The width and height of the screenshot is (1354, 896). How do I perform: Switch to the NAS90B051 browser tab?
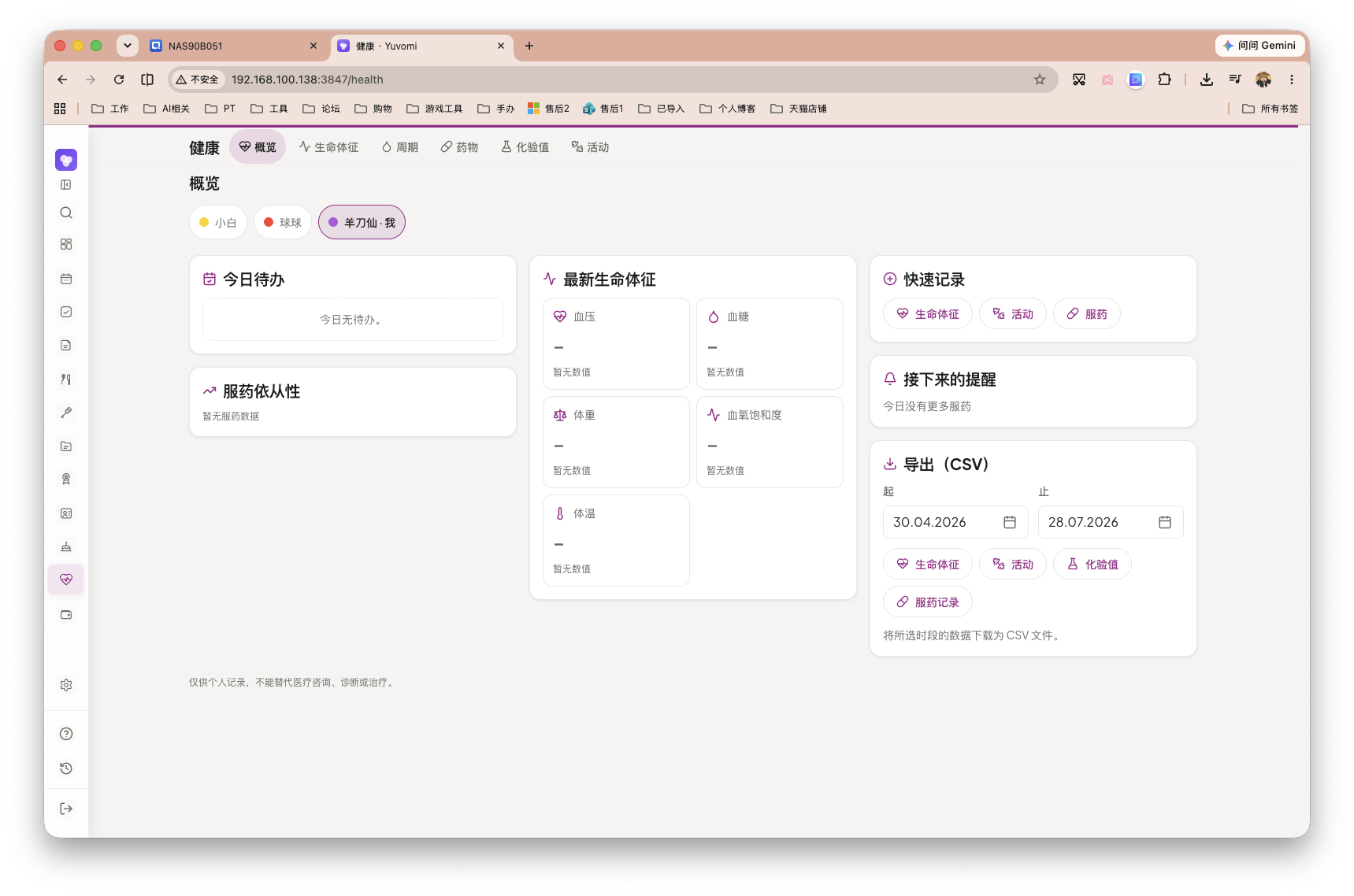pos(234,46)
